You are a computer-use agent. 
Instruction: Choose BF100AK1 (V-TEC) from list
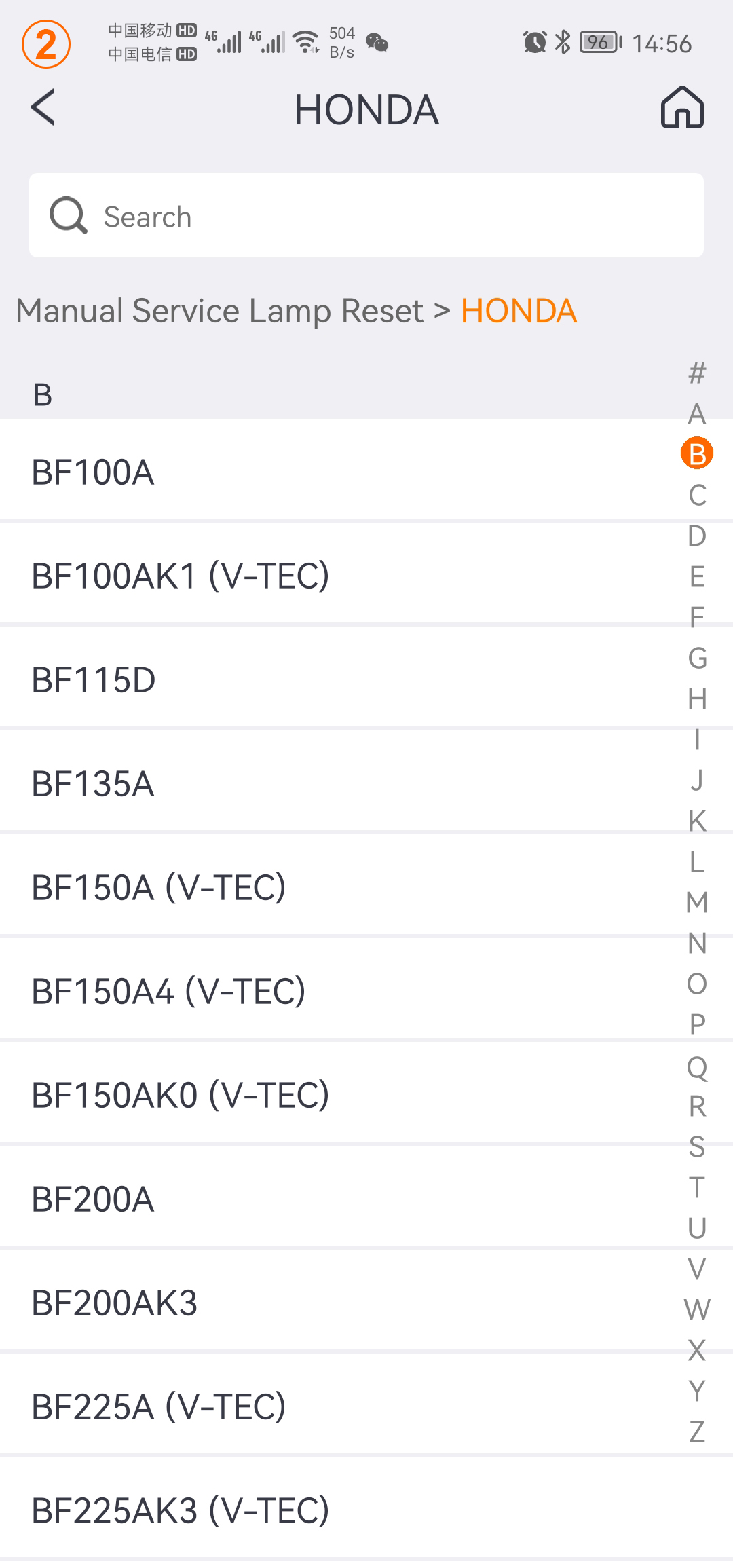[x=181, y=576]
